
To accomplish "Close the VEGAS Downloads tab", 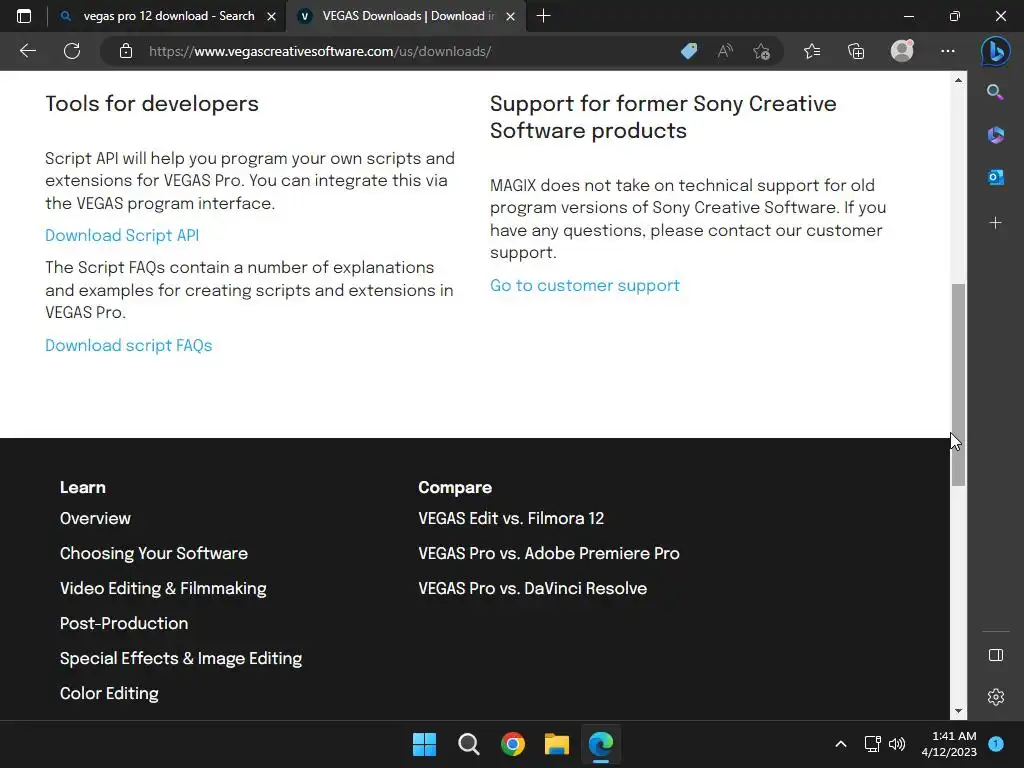I will (511, 16).
